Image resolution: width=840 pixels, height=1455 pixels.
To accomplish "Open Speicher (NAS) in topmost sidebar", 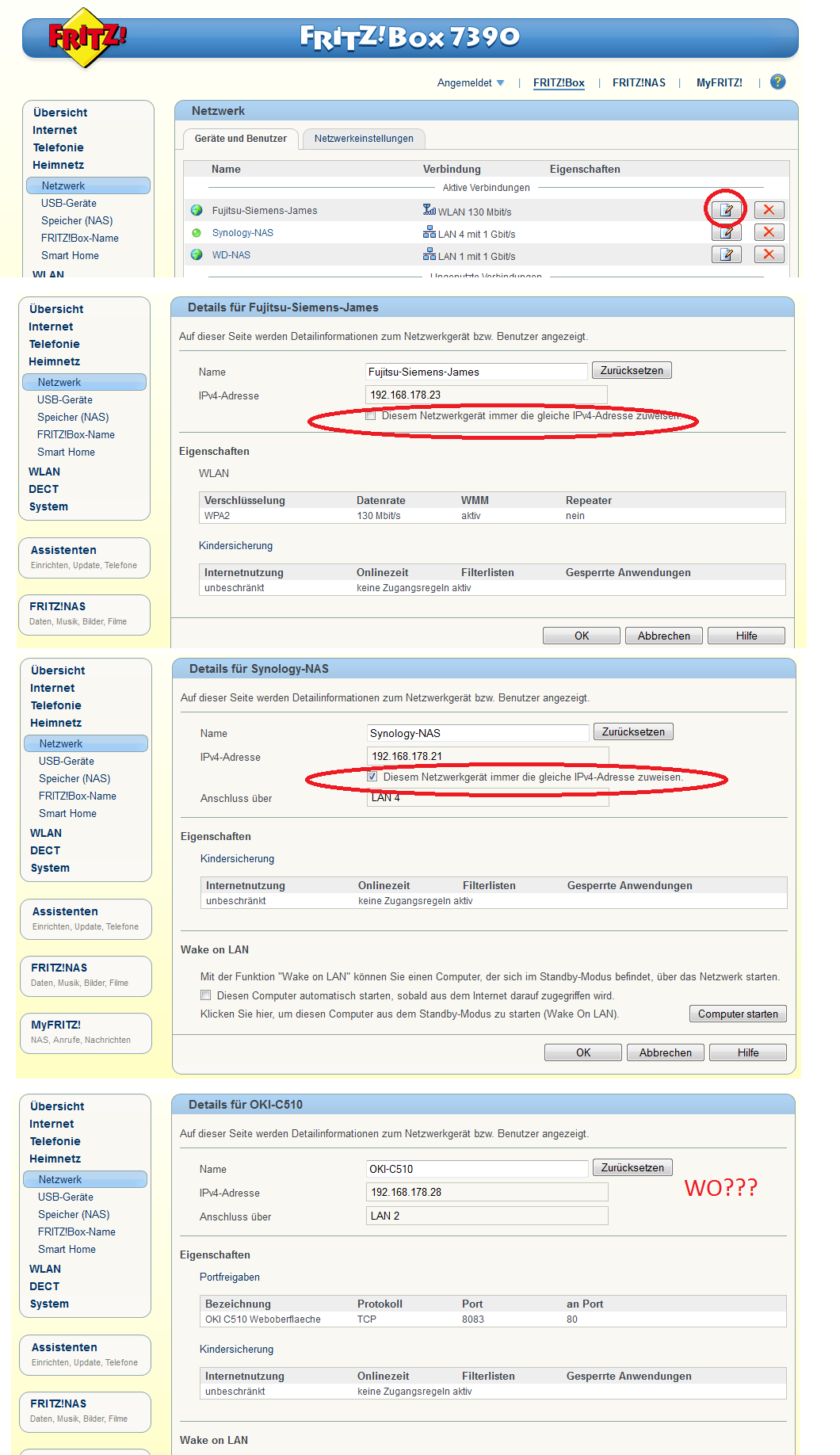I will click(77, 220).
